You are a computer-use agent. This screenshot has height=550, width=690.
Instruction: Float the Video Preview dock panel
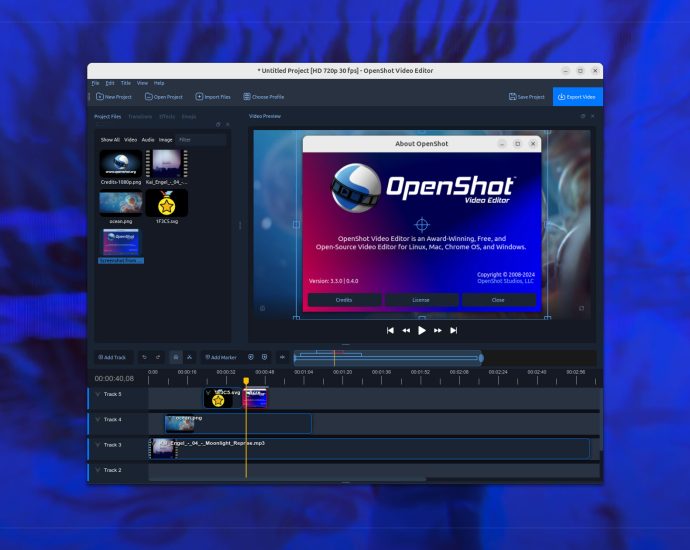coord(583,116)
